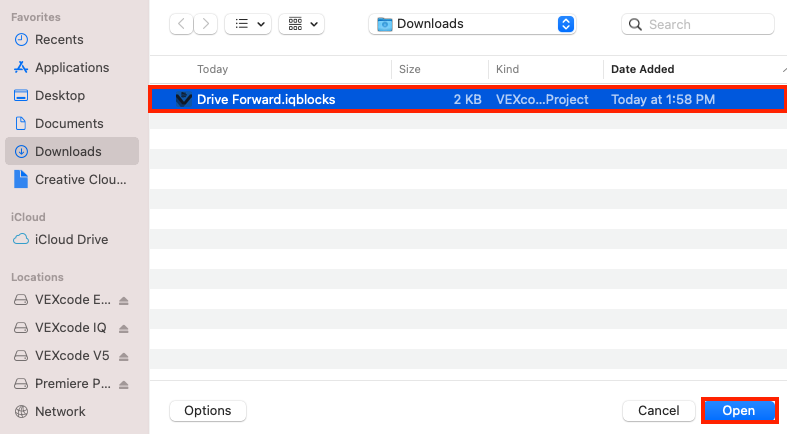Open the Downloads location popup
Image resolution: width=787 pixels, height=434 pixels.
(472, 24)
